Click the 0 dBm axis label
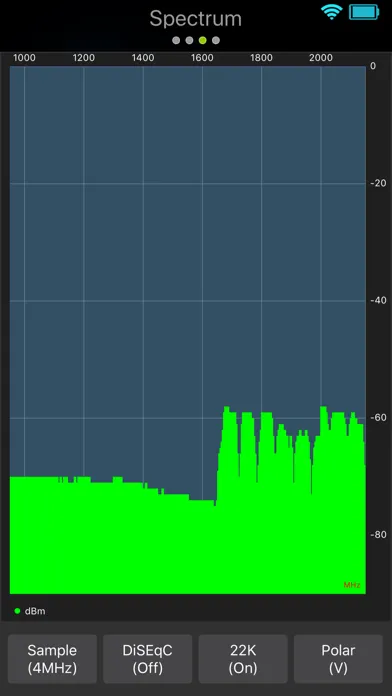Viewport: 392px width, 696px height. coord(373,66)
